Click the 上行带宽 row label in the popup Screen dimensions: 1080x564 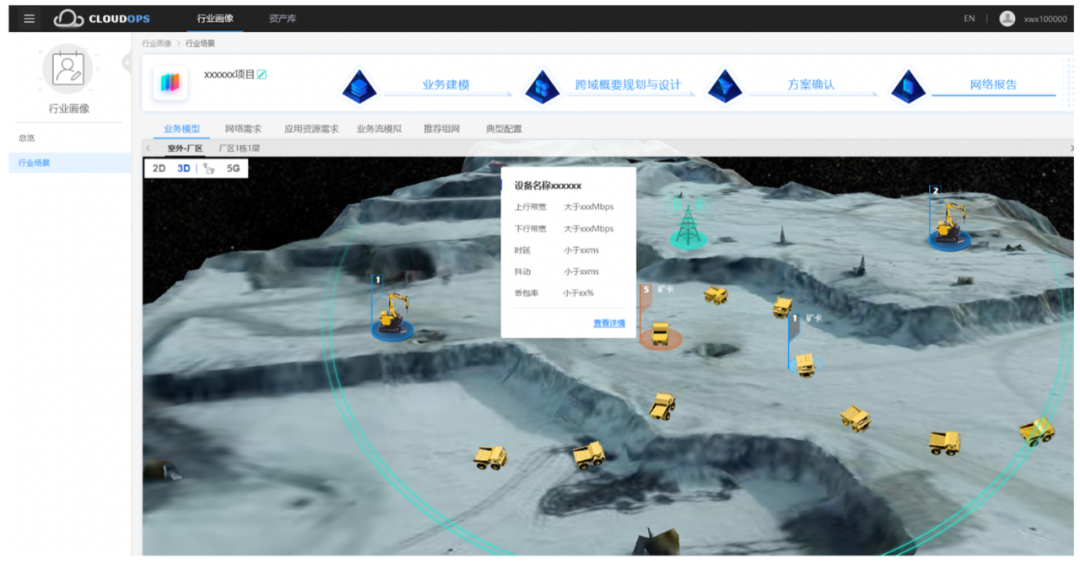click(530, 207)
